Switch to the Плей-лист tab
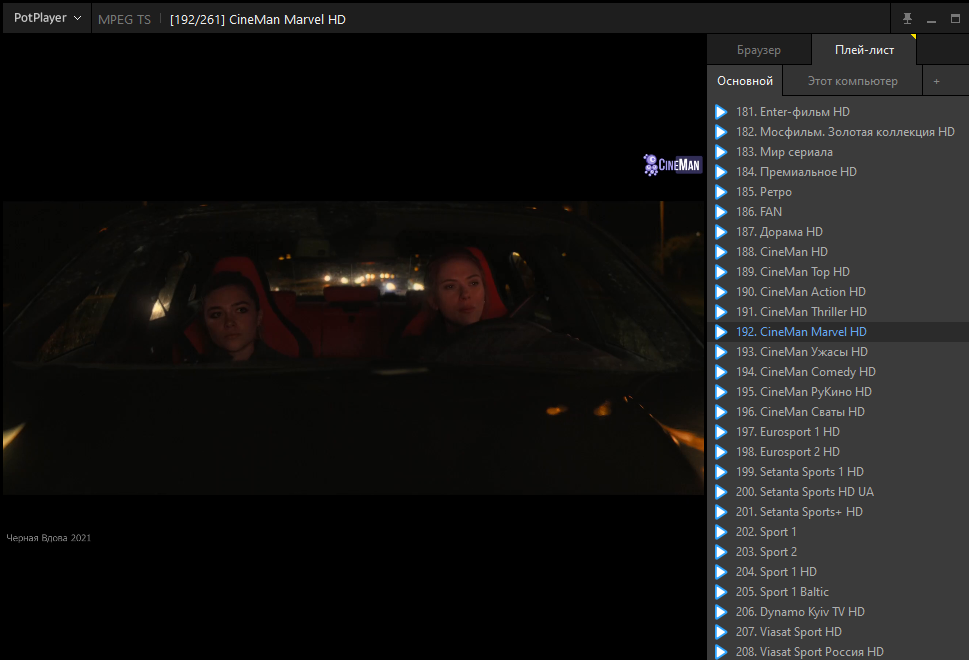969x660 pixels. coord(864,50)
